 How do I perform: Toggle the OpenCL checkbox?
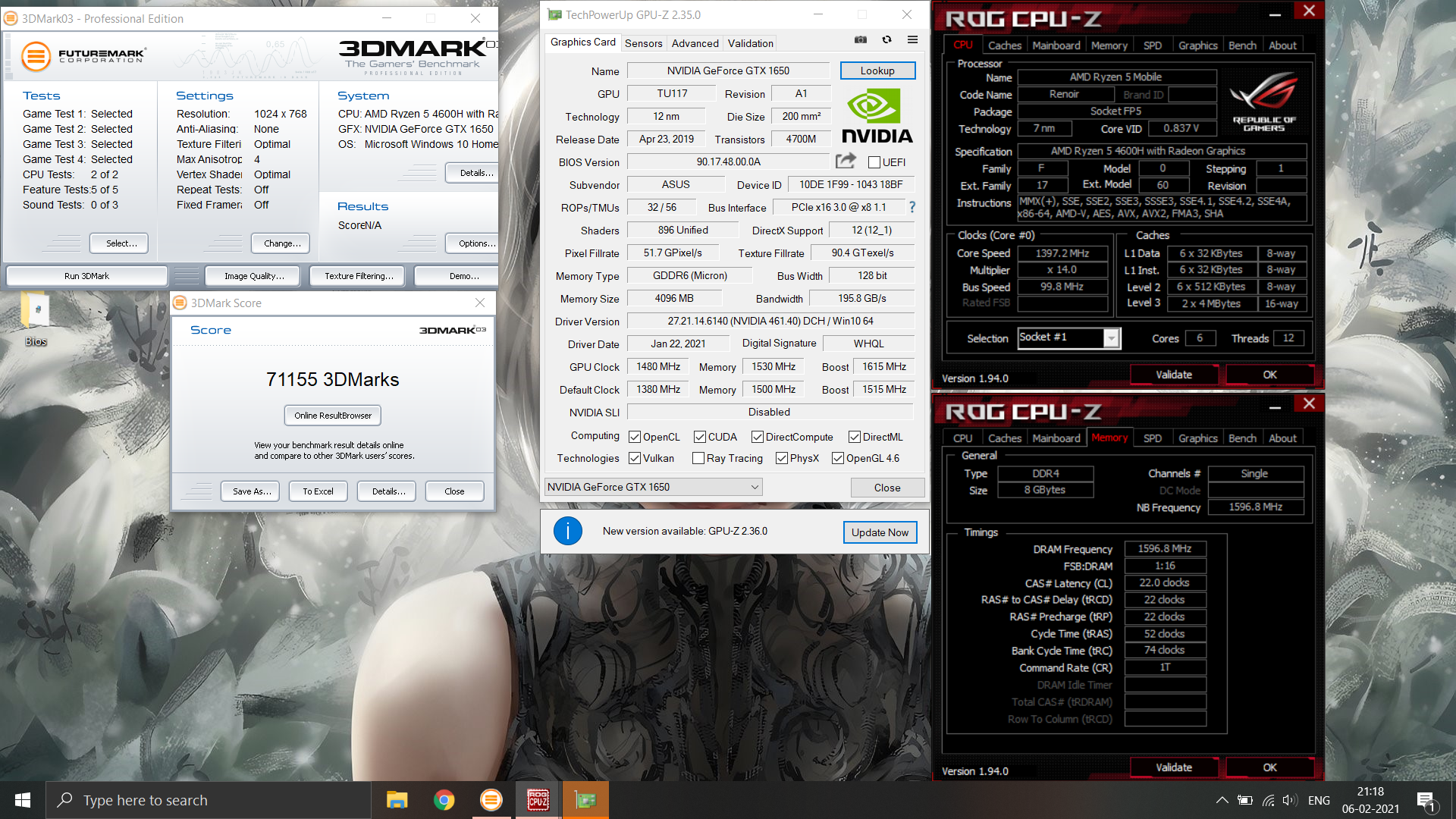pyautogui.click(x=635, y=437)
